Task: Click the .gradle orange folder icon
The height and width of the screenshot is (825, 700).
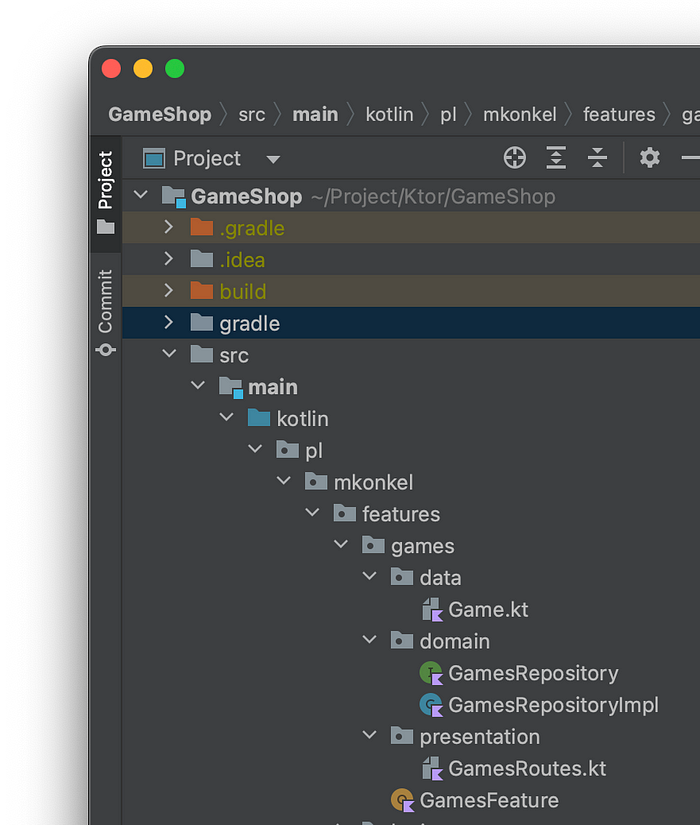Action: pyautogui.click(x=202, y=227)
